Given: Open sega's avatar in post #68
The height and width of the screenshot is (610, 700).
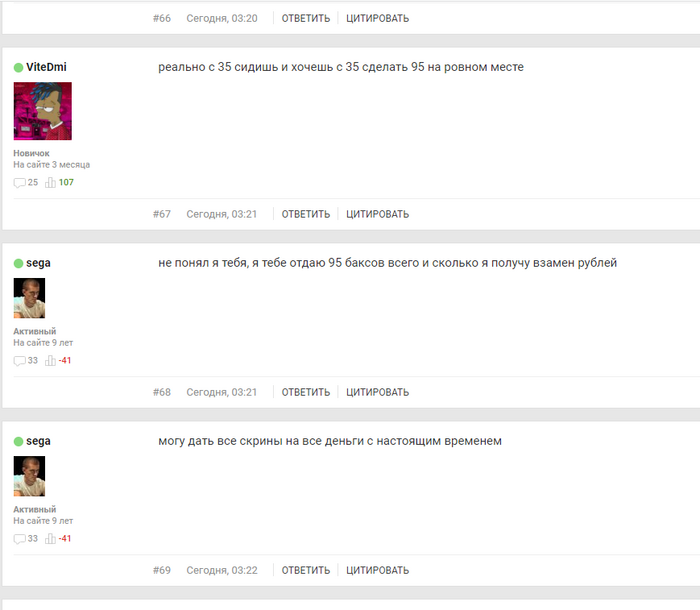Looking at the screenshot, I should click(29, 298).
